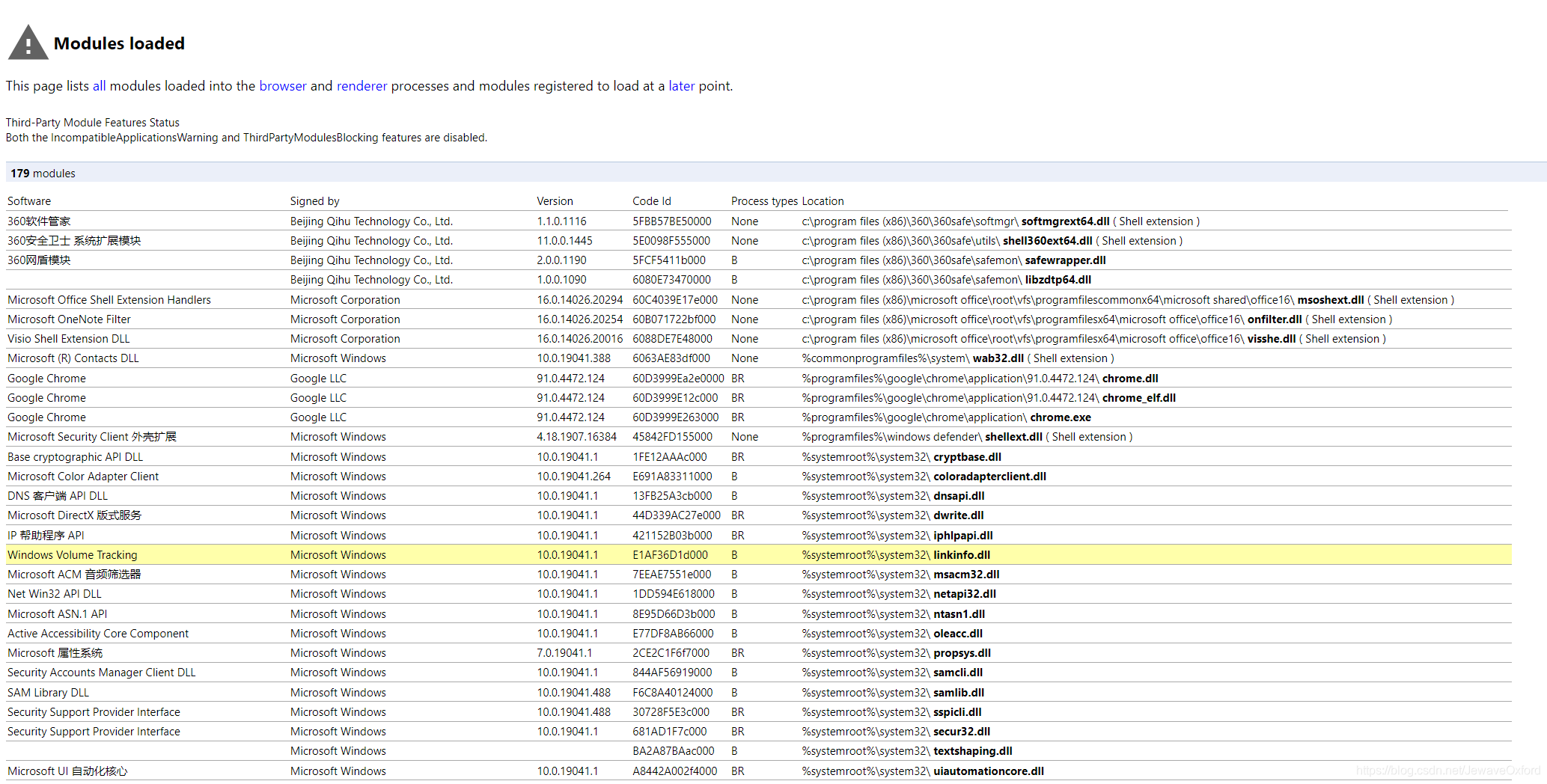Click the 'Microsoft OneNote Filter' cell

pos(69,319)
